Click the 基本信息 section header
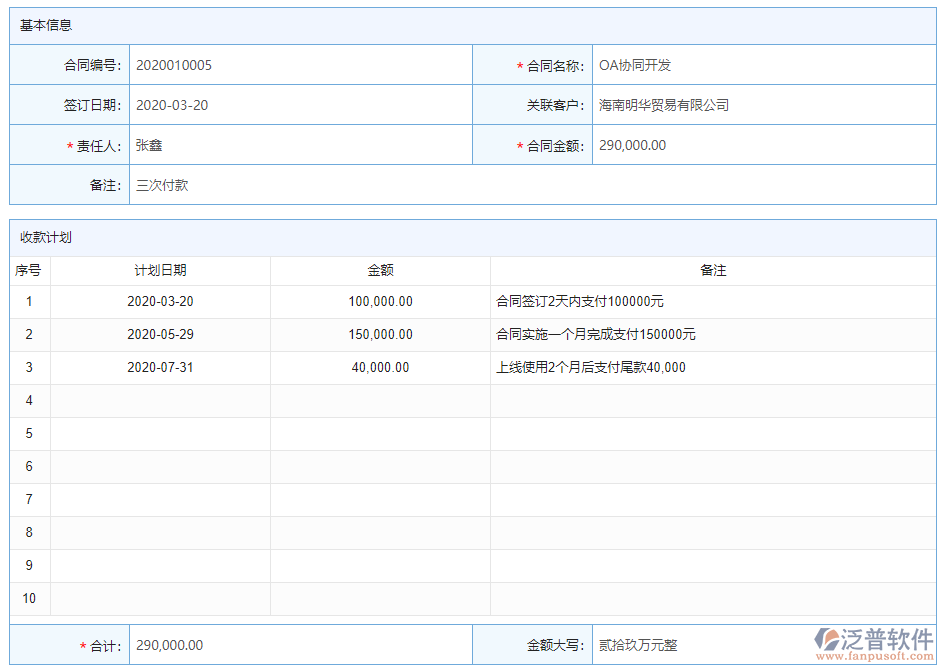Image resolution: width=944 pixels, height=672 pixels. click(46, 25)
